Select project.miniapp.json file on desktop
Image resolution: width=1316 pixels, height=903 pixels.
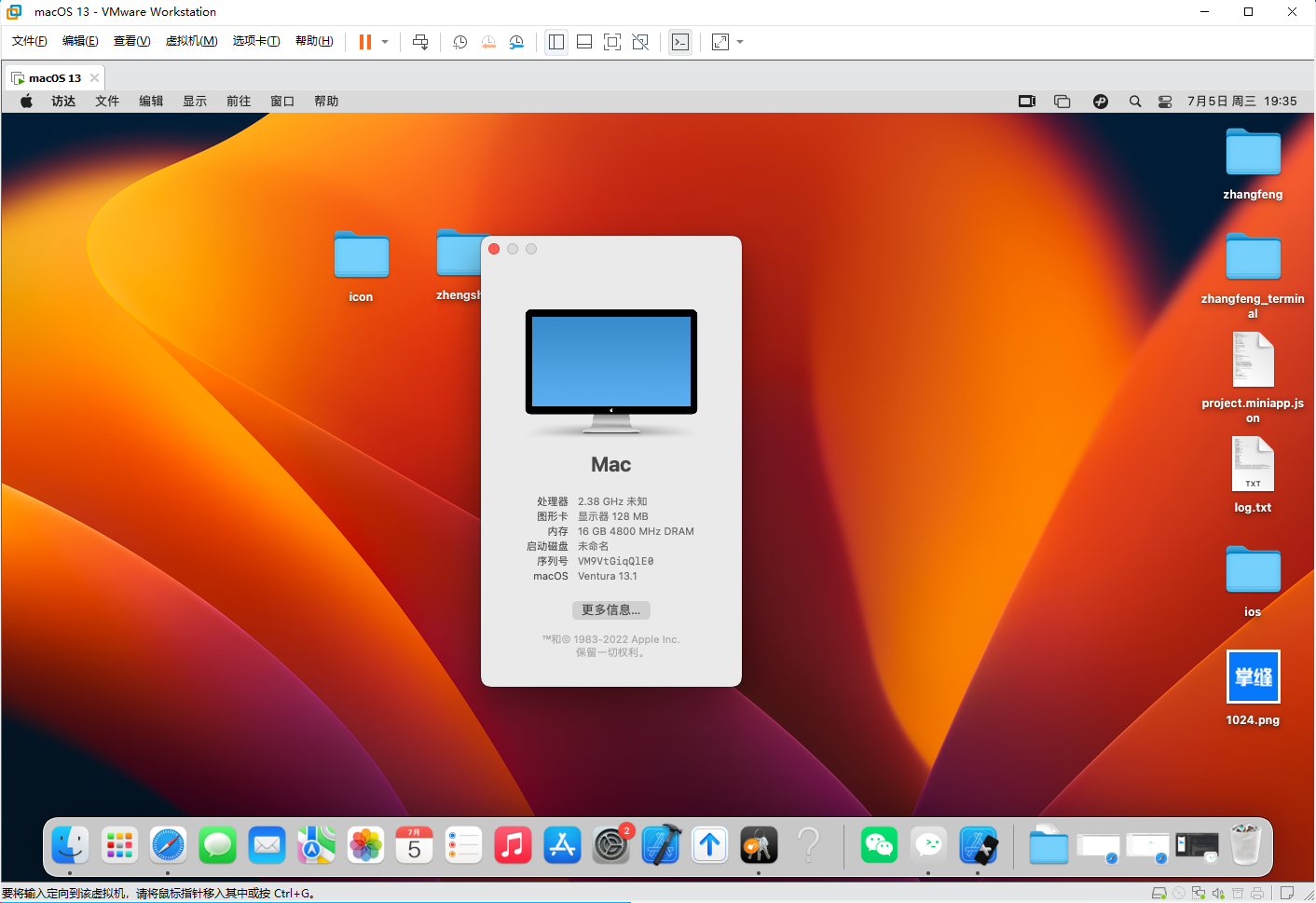[x=1254, y=360]
